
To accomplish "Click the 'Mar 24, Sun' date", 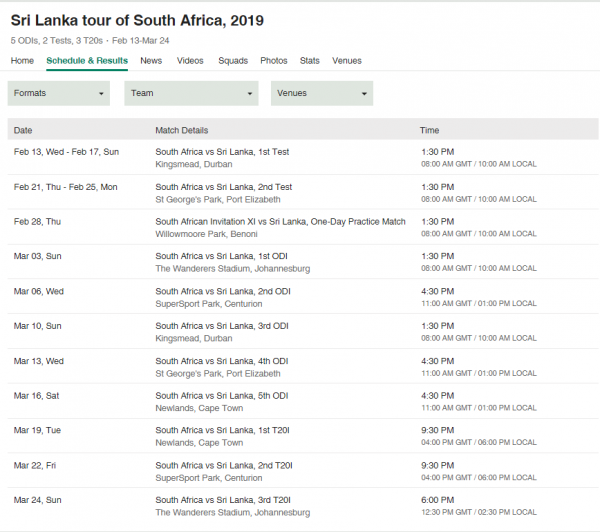I will 38,500.
